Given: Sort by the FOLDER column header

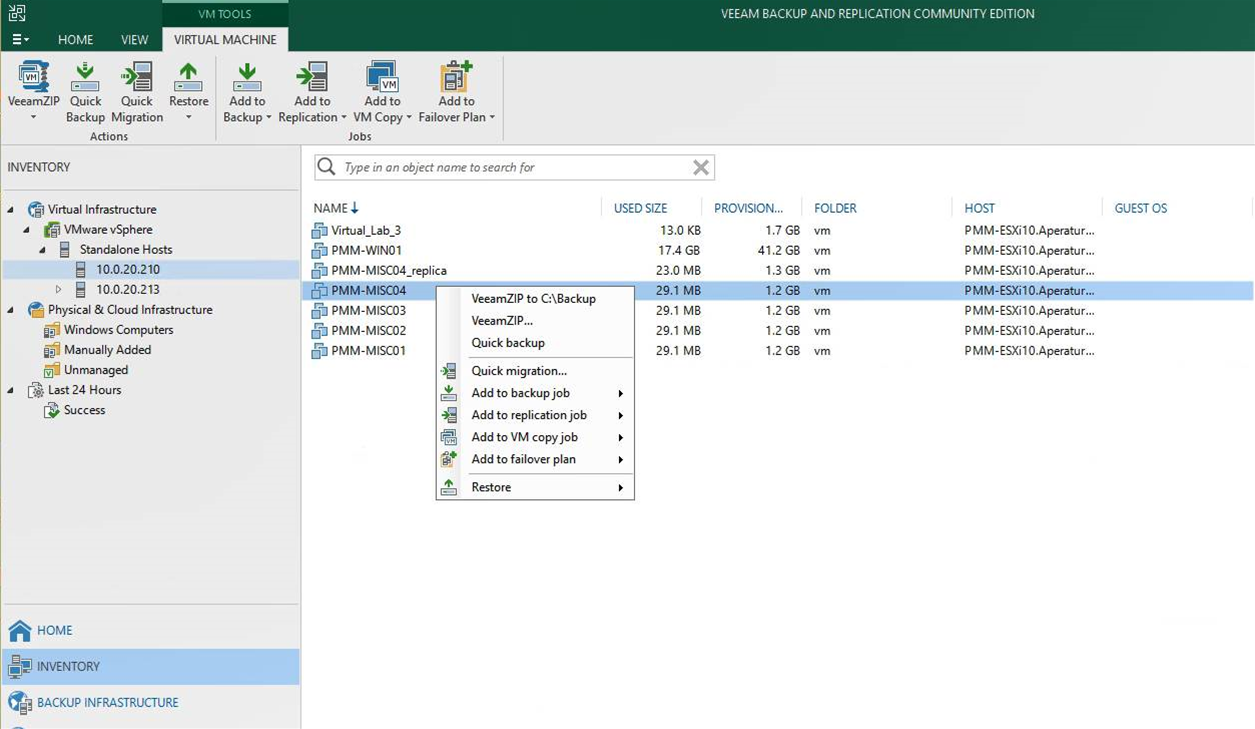Looking at the screenshot, I should tap(835, 208).
